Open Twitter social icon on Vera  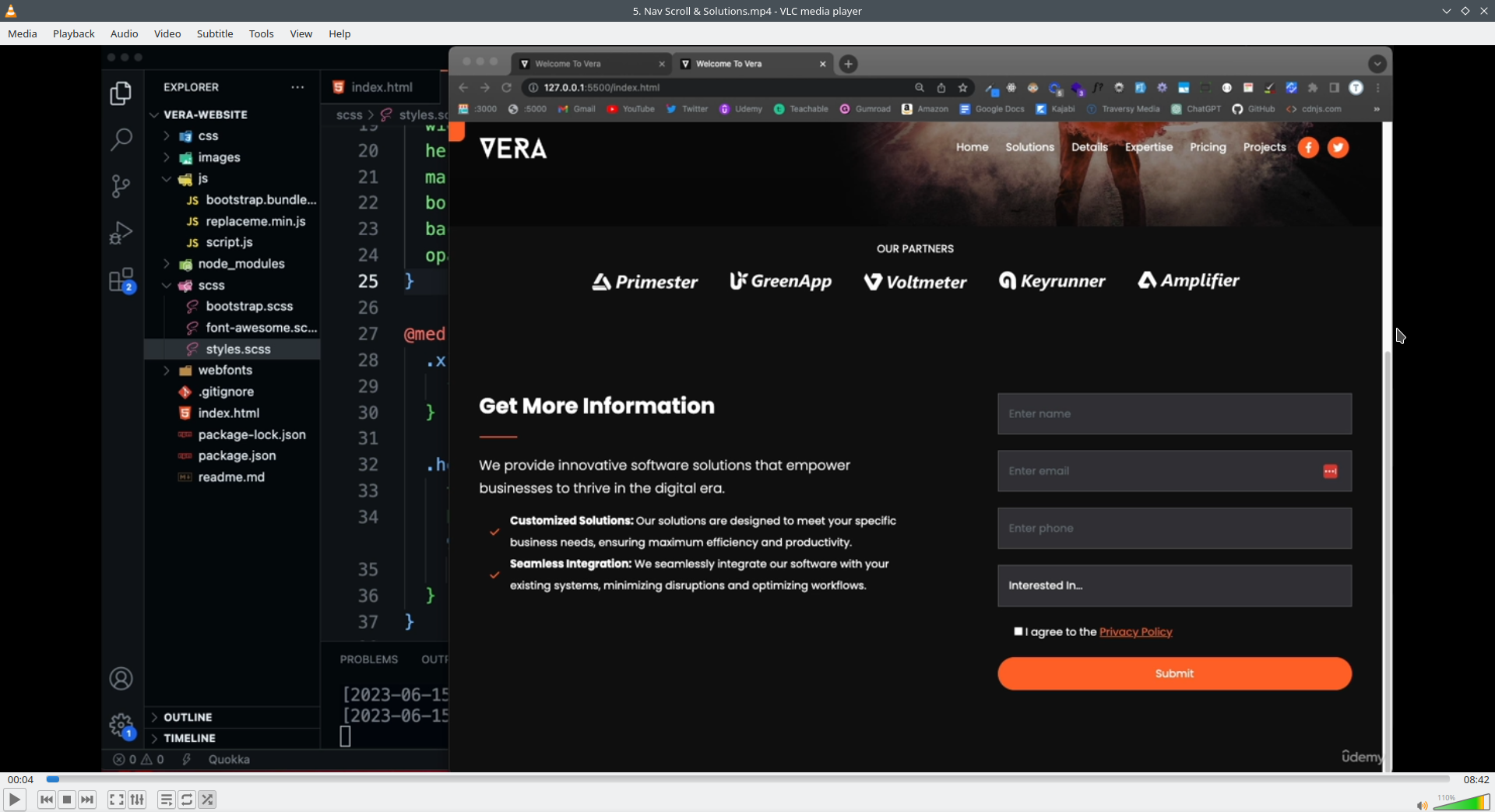pos(1338,147)
